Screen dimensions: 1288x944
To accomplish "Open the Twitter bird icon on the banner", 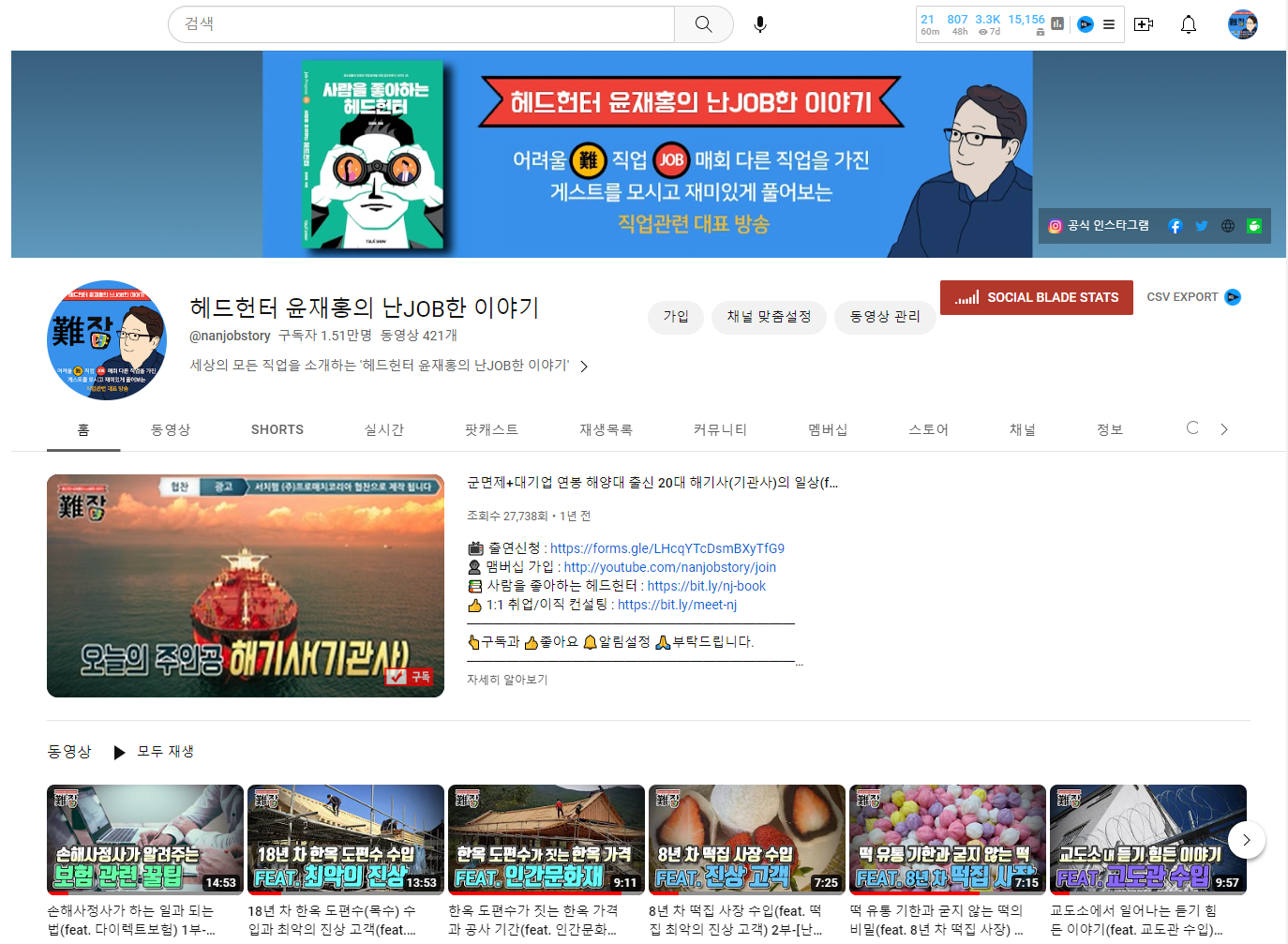I will (x=1202, y=226).
